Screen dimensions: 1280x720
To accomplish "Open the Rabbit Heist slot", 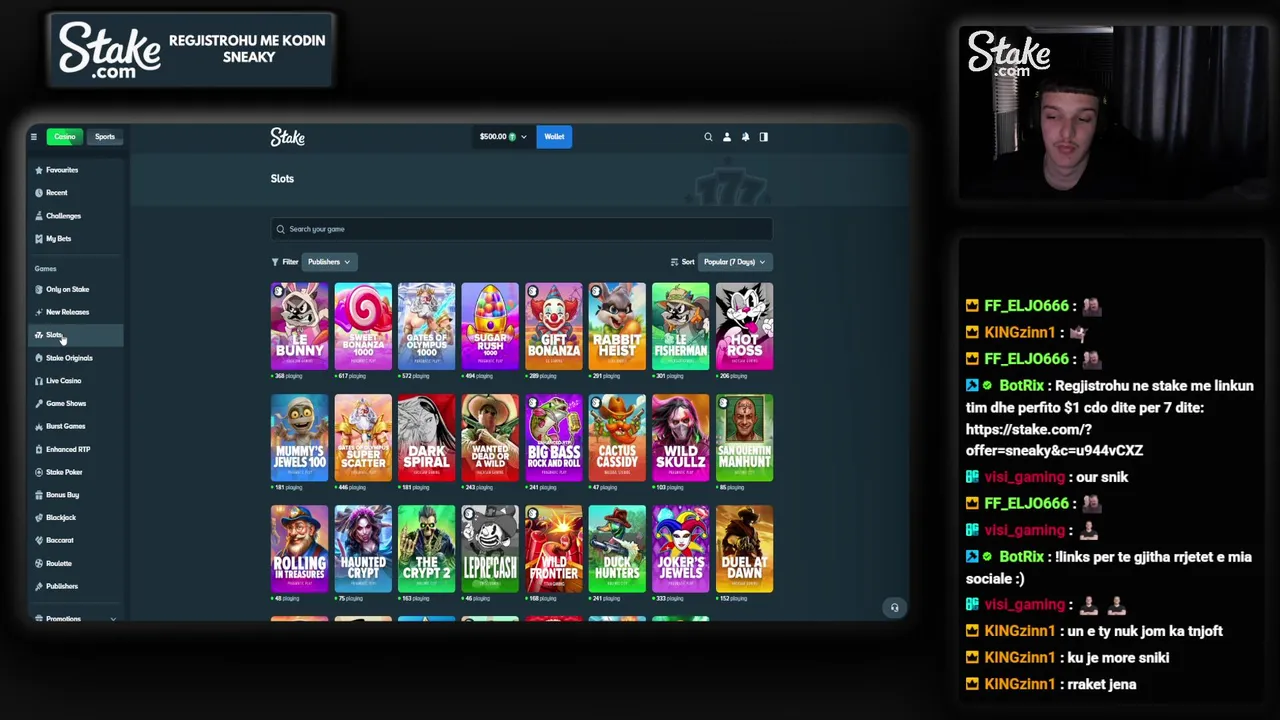I will click(617, 327).
